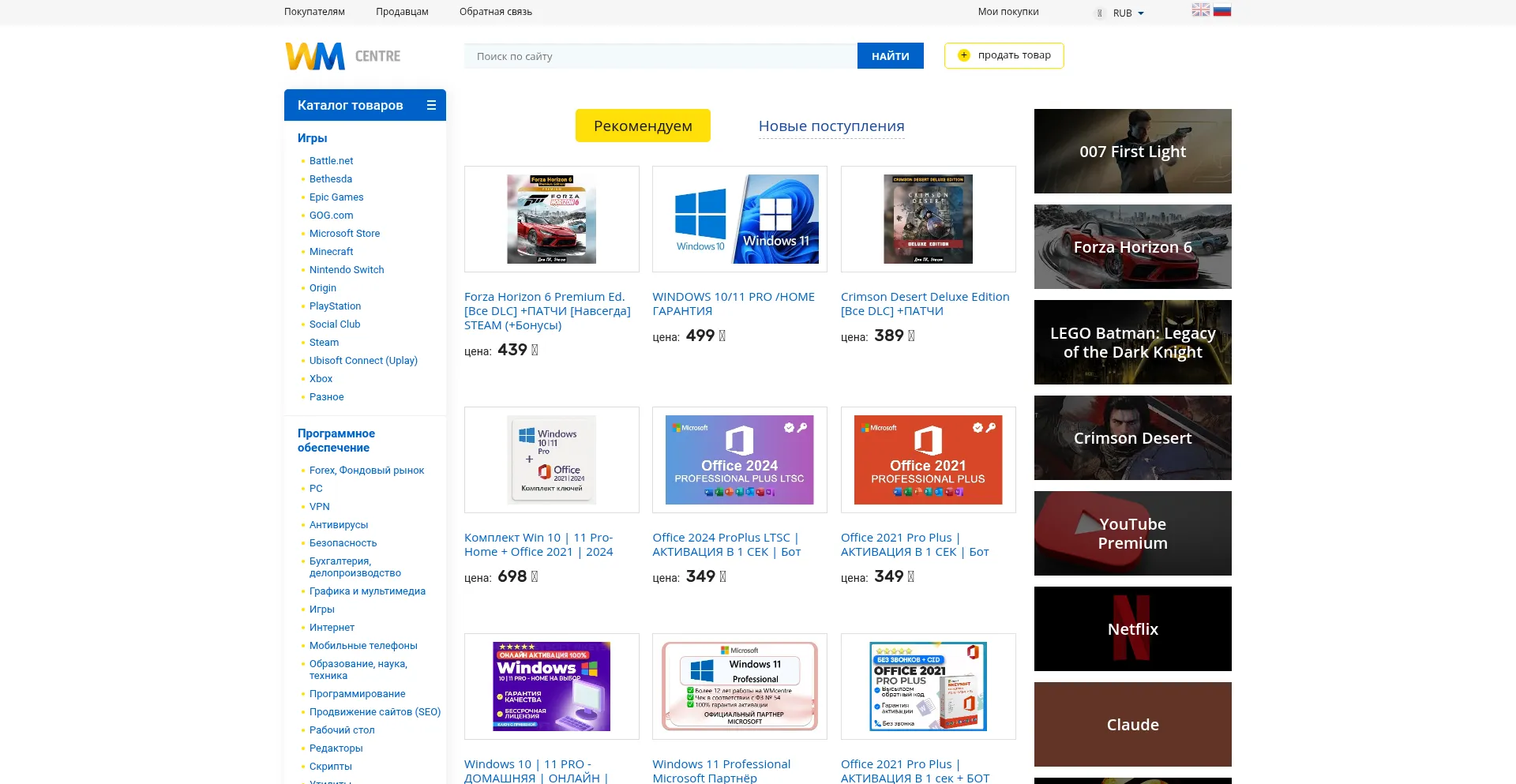1516x784 pixels.
Task: Open WINDOWS 10/11 PRO /HOME ГАРАНТИЯ link
Action: (734, 304)
